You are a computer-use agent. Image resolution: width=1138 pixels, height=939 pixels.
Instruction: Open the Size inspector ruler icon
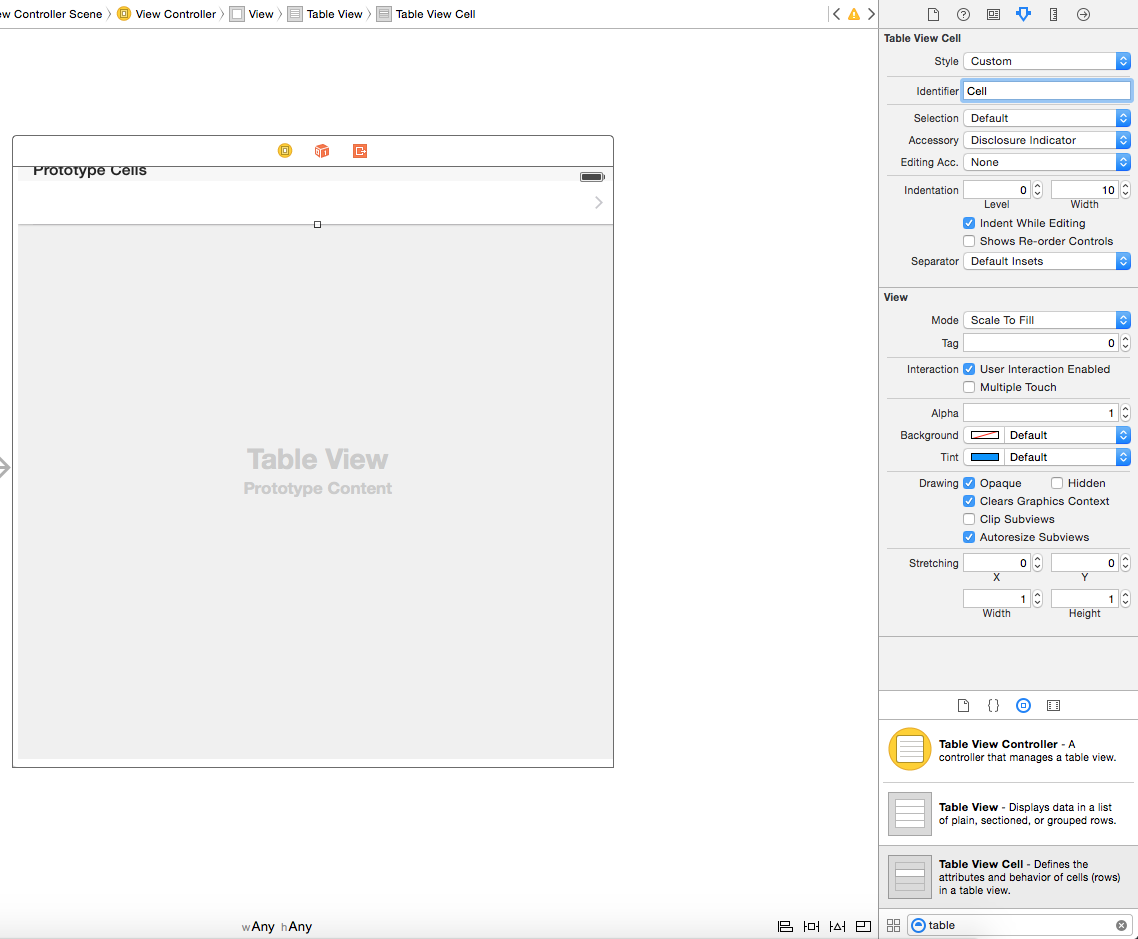pyautogui.click(x=1053, y=15)
